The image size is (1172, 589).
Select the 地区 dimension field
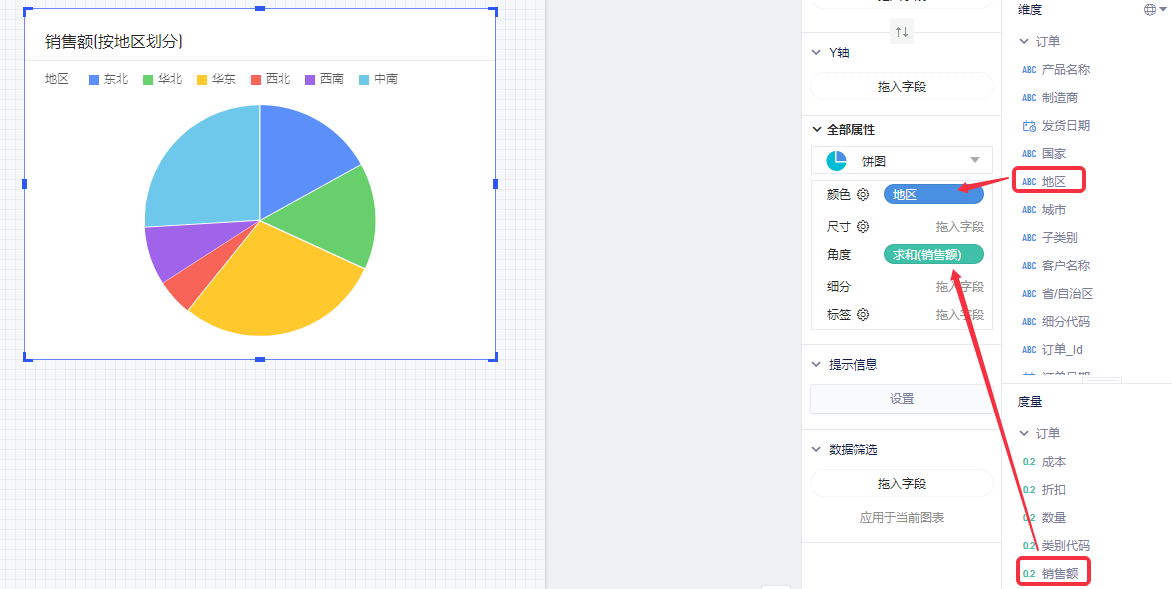pos(1053,182)
